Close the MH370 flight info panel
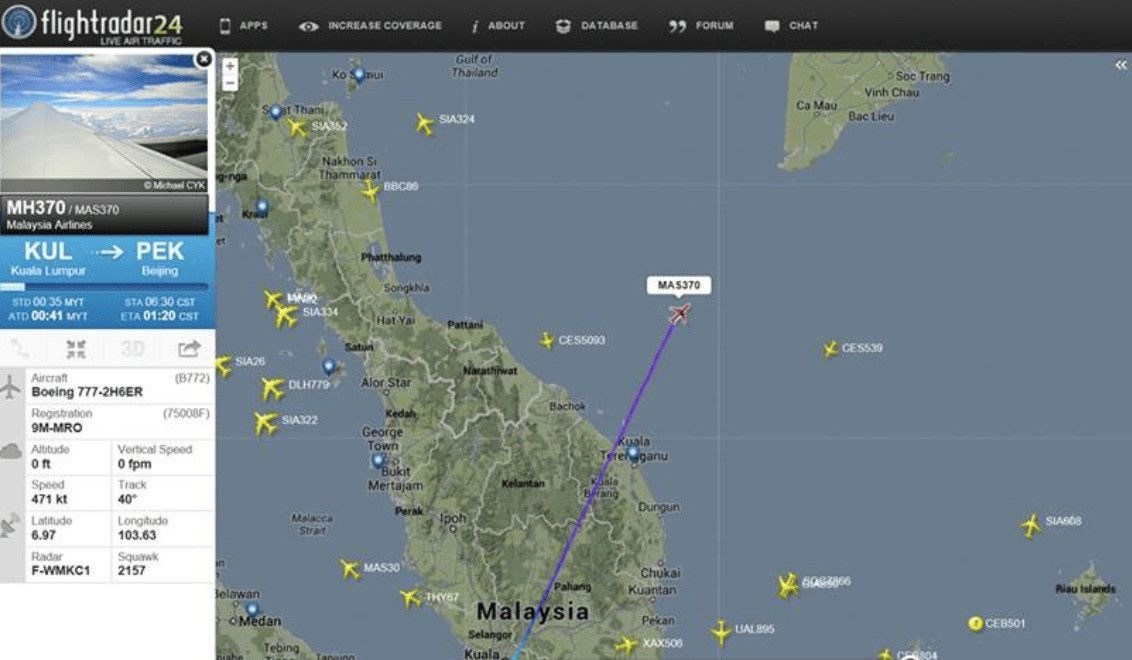Screen dimensions: 1132x660 pos(204,58)
